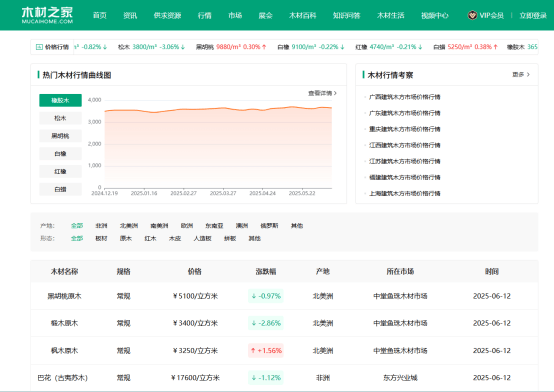Filter 产地 by 其他

click(297, 226)
